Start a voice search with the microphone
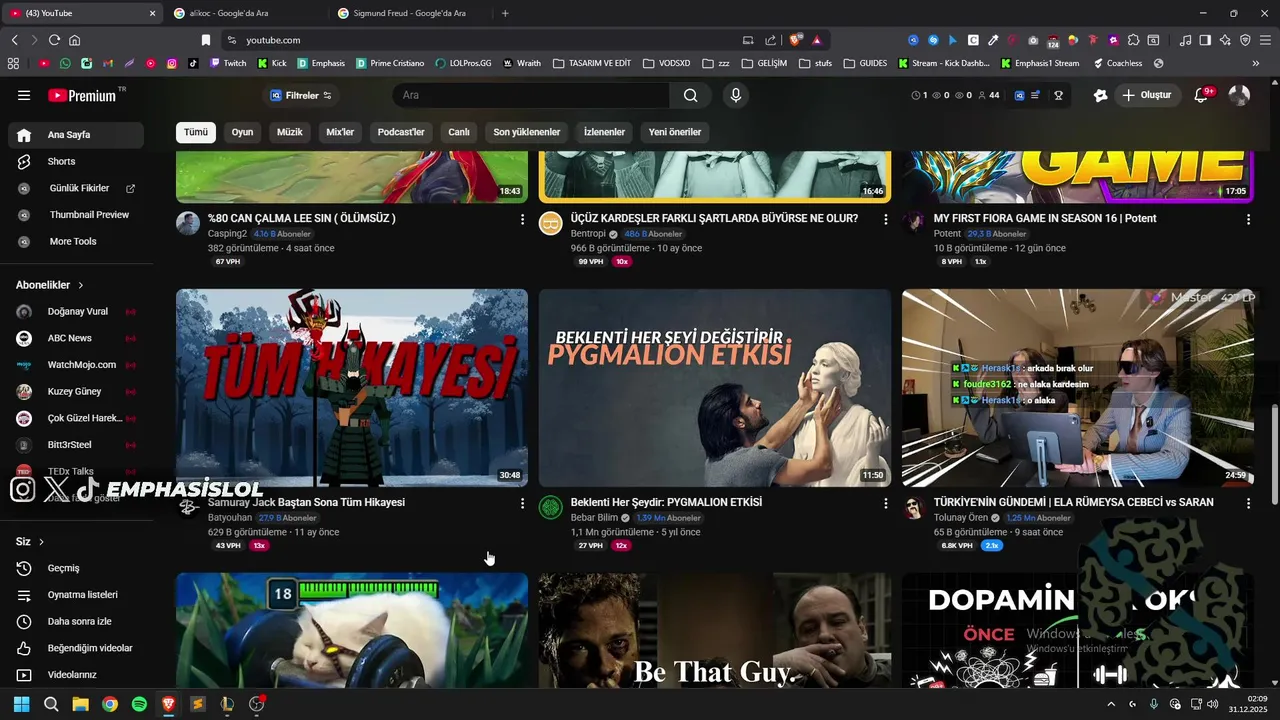Screen dimensions: 1280x720 [x=736, y=95]
